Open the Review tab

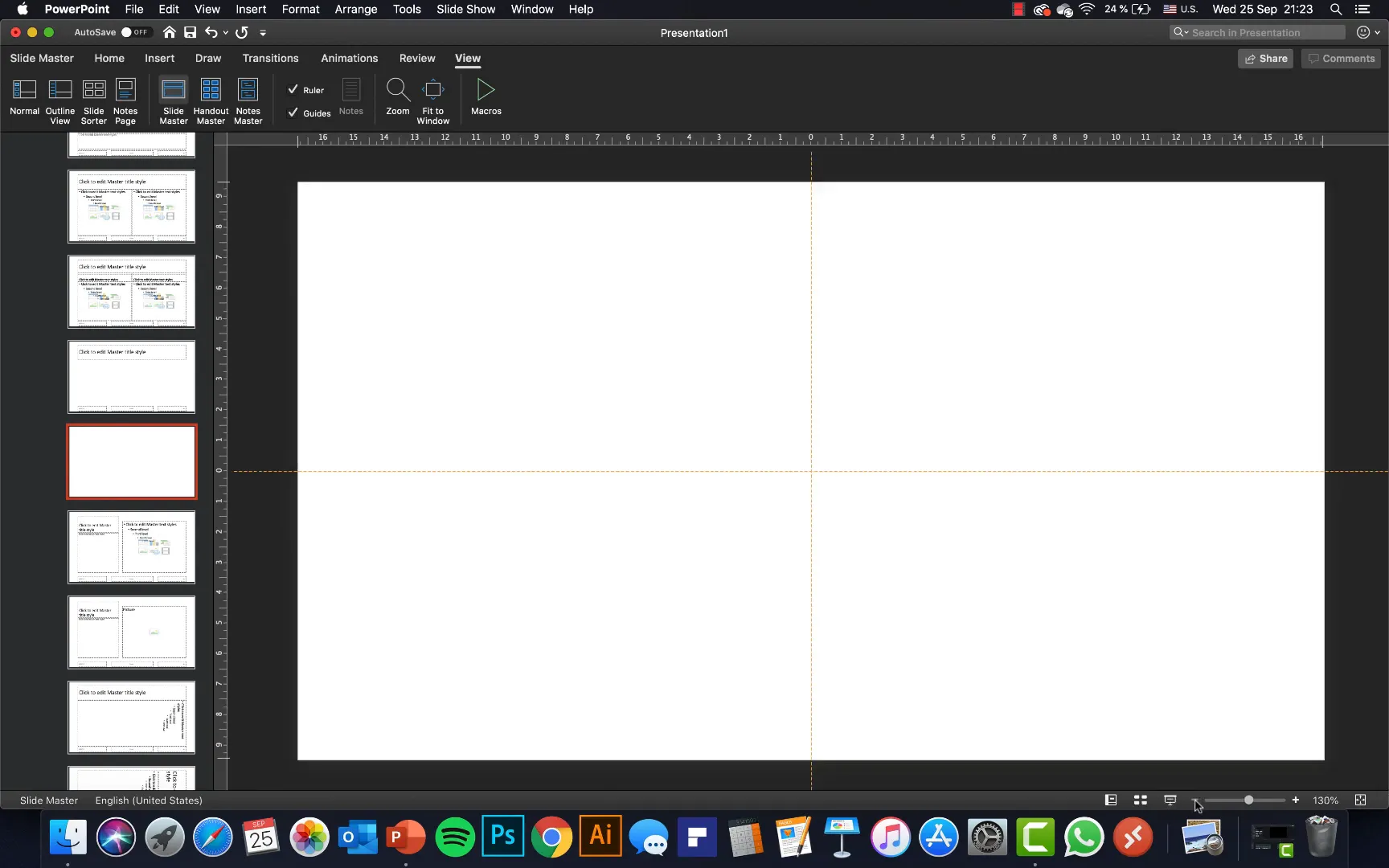417,58
